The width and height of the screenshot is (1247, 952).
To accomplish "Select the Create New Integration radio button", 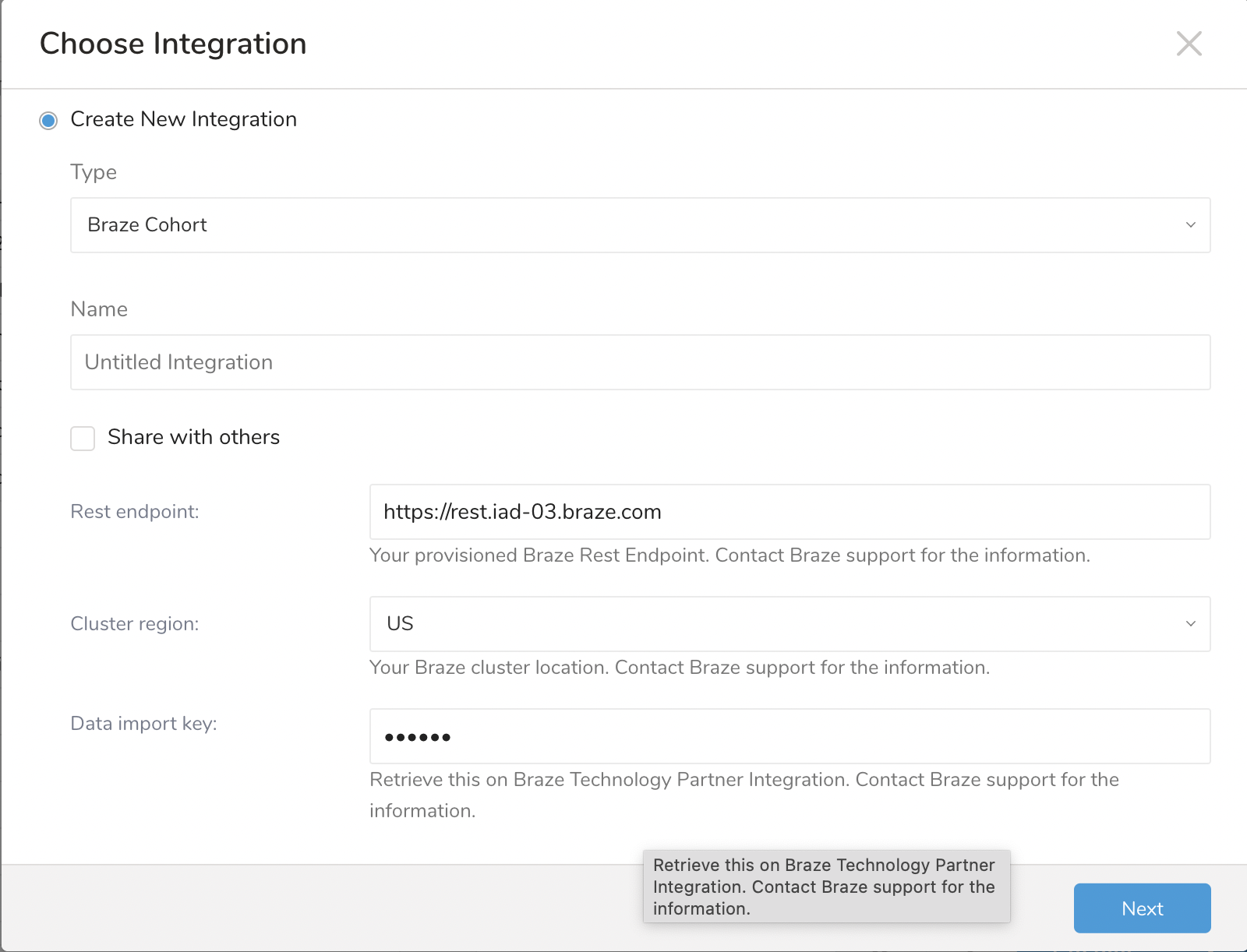I will point(48,121).
